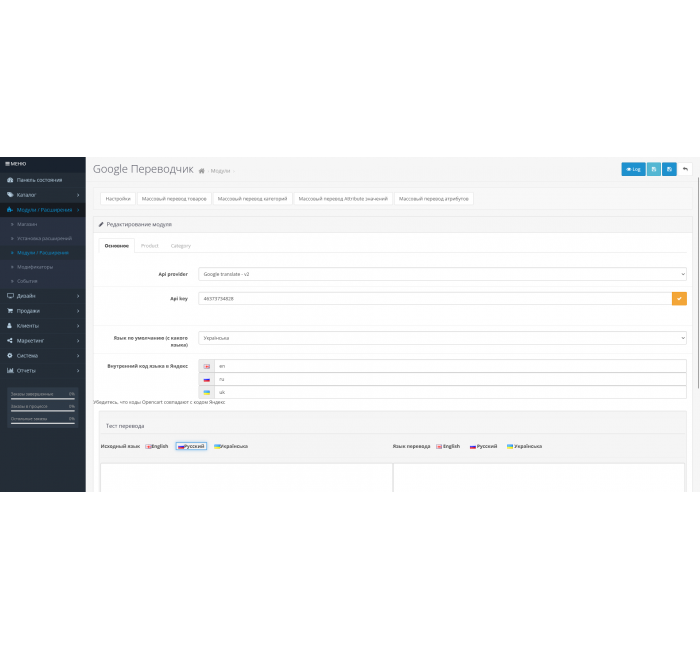Click Массовый перевод товаров button
The width and height of the screenshot is (700, 650).
[174, 199]
